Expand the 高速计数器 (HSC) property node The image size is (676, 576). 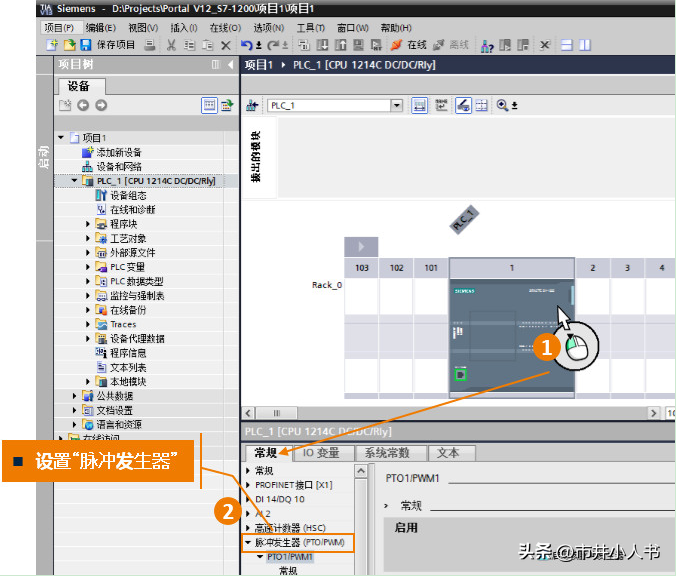tap(248, 527)
